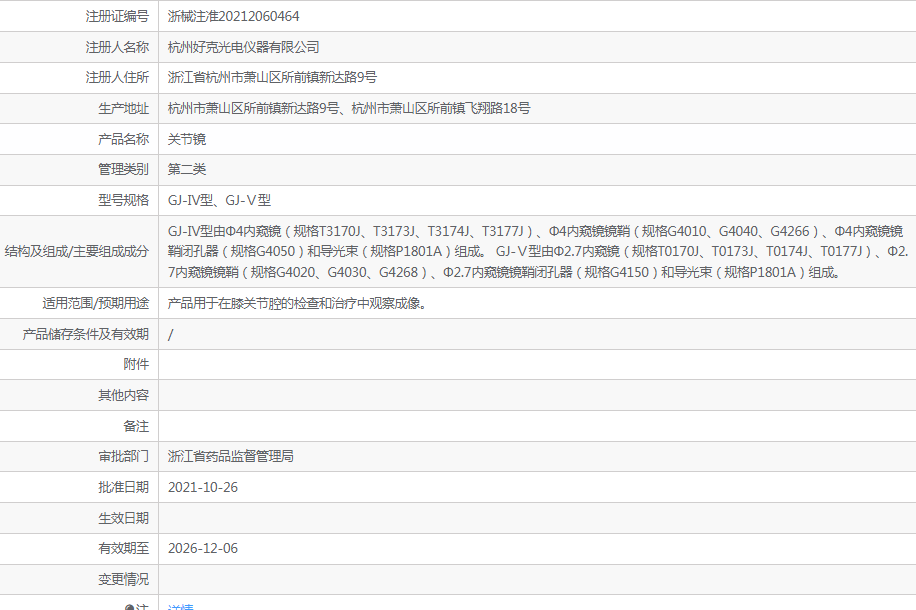Click the structure description paragraph starting GJ-IV型由Φ4内窥镜
The height and width of the screenshot is (610, 916).
[x=537, y=252]
